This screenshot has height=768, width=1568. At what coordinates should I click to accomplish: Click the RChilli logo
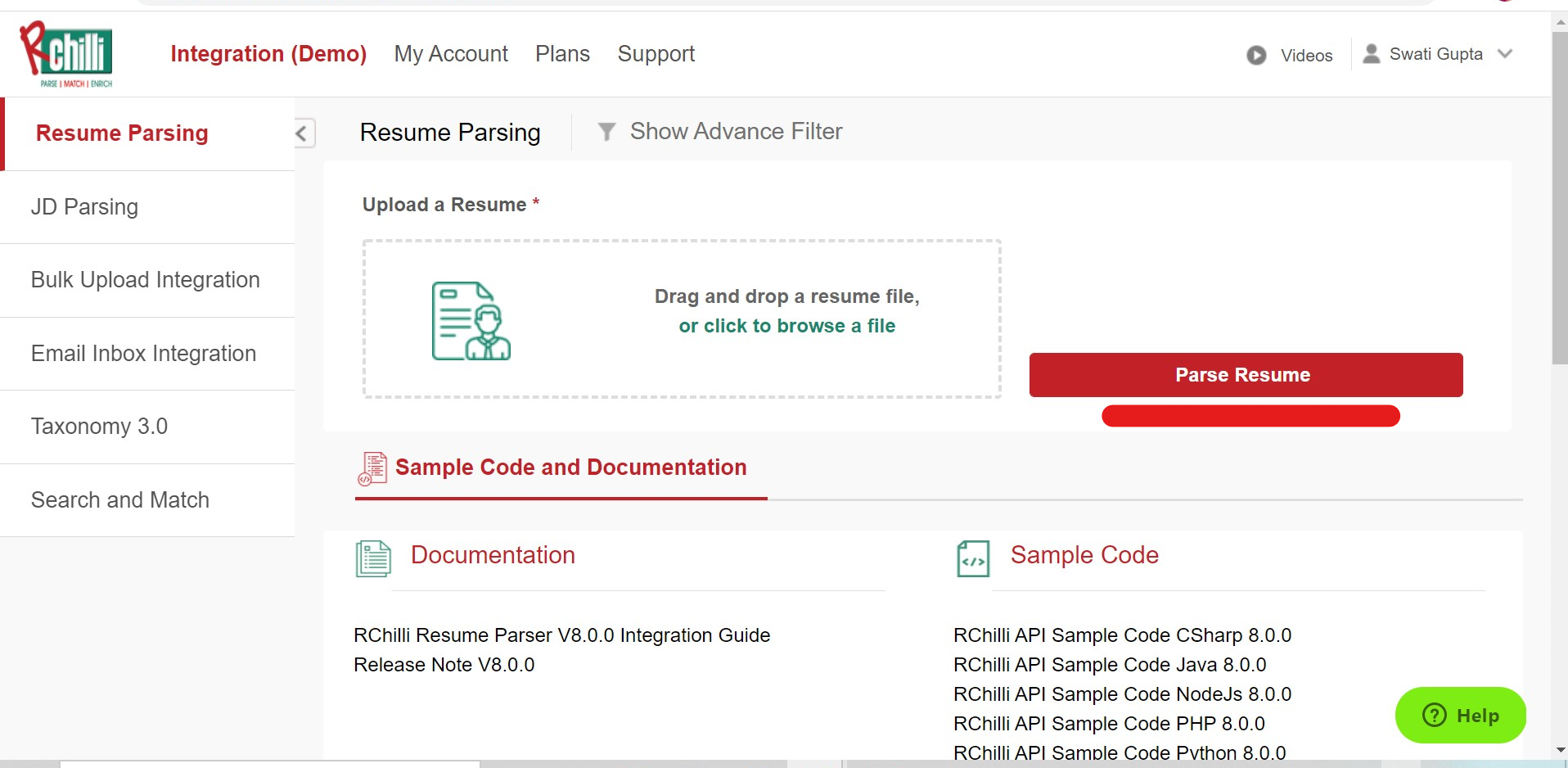click(66, 54)
